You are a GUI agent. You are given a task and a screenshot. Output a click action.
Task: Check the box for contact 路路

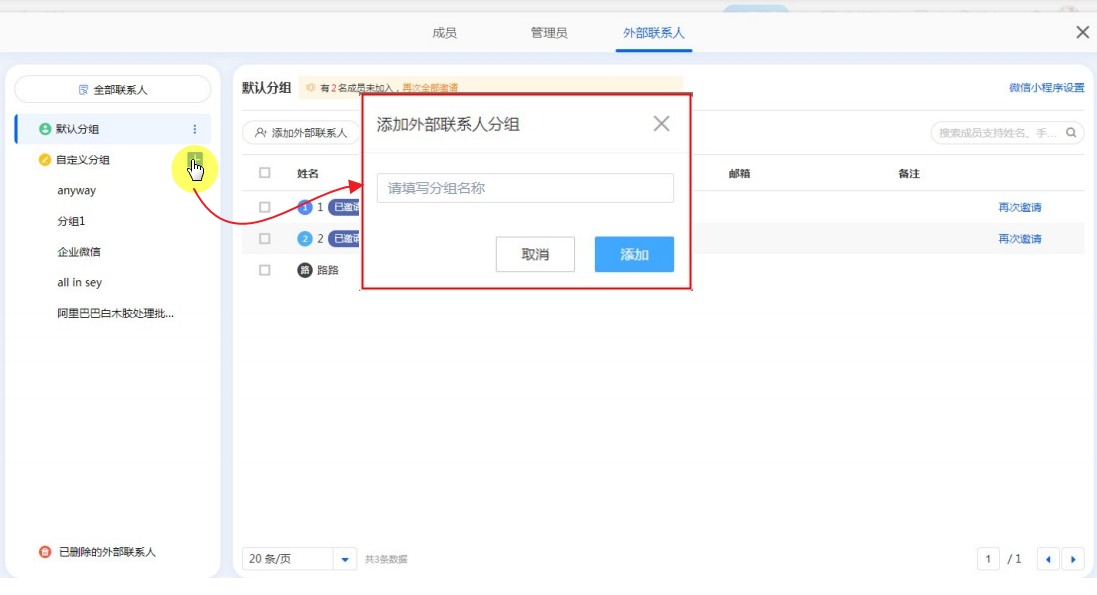pos(265,270)
